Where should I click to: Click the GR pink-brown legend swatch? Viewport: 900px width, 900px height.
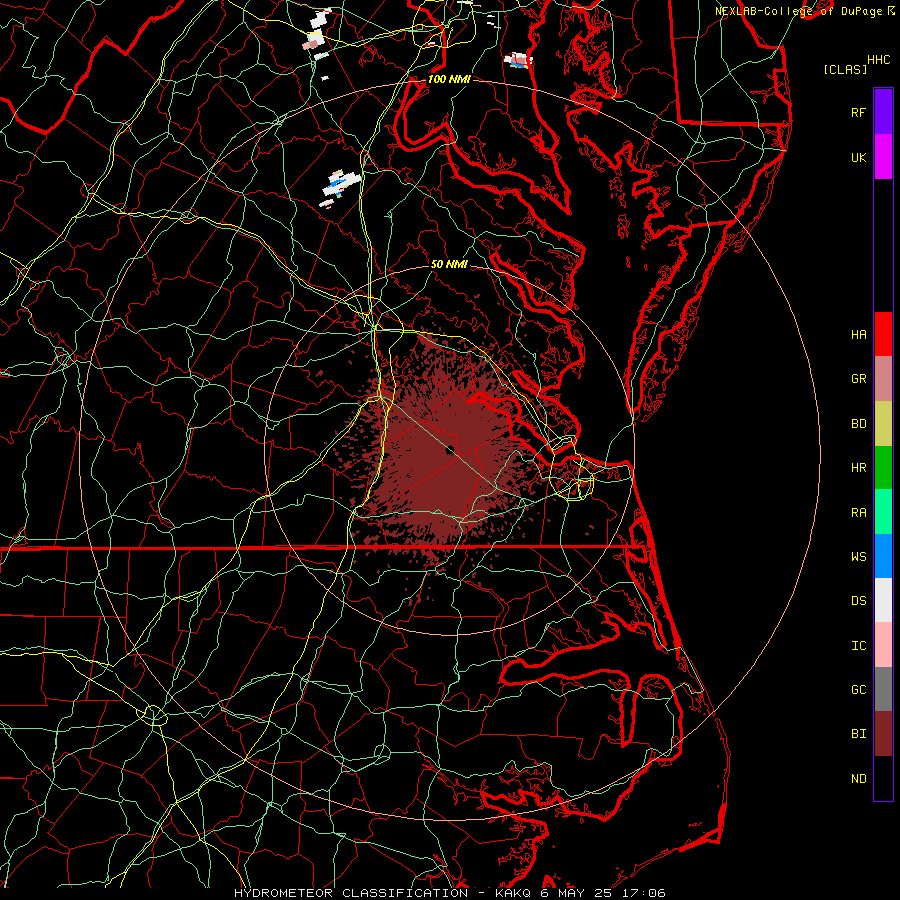(883, 379)
